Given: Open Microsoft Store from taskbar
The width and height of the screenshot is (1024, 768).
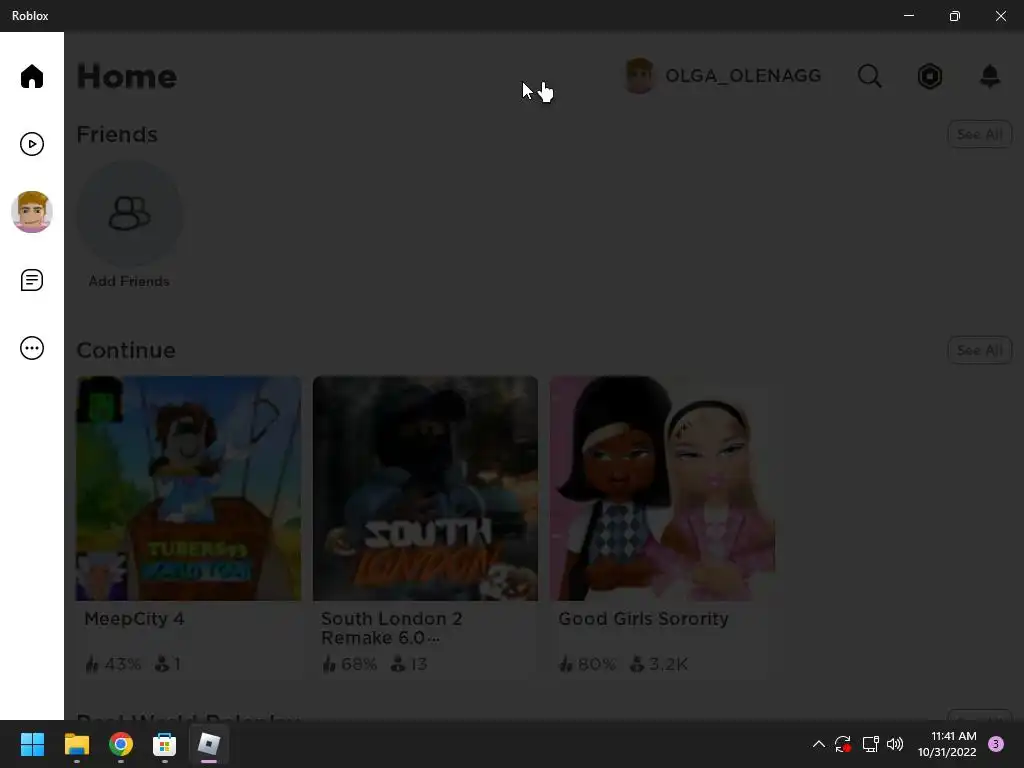Looking at the screenshot, I should (165, 744).
